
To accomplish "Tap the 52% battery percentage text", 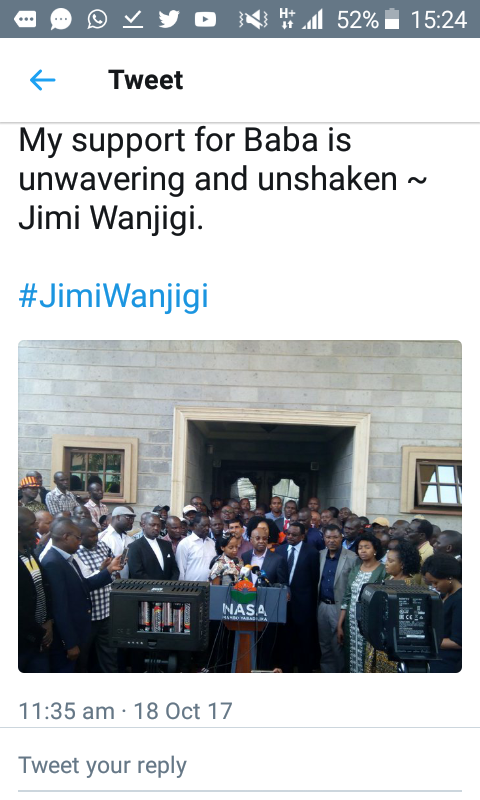I will coord(358,20).
